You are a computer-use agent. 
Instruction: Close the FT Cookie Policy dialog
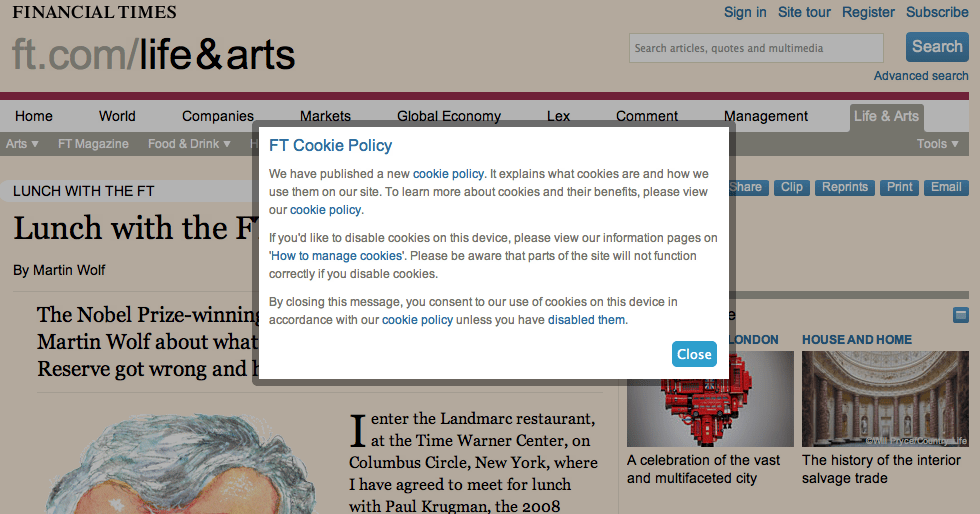[x=694, y=354]
